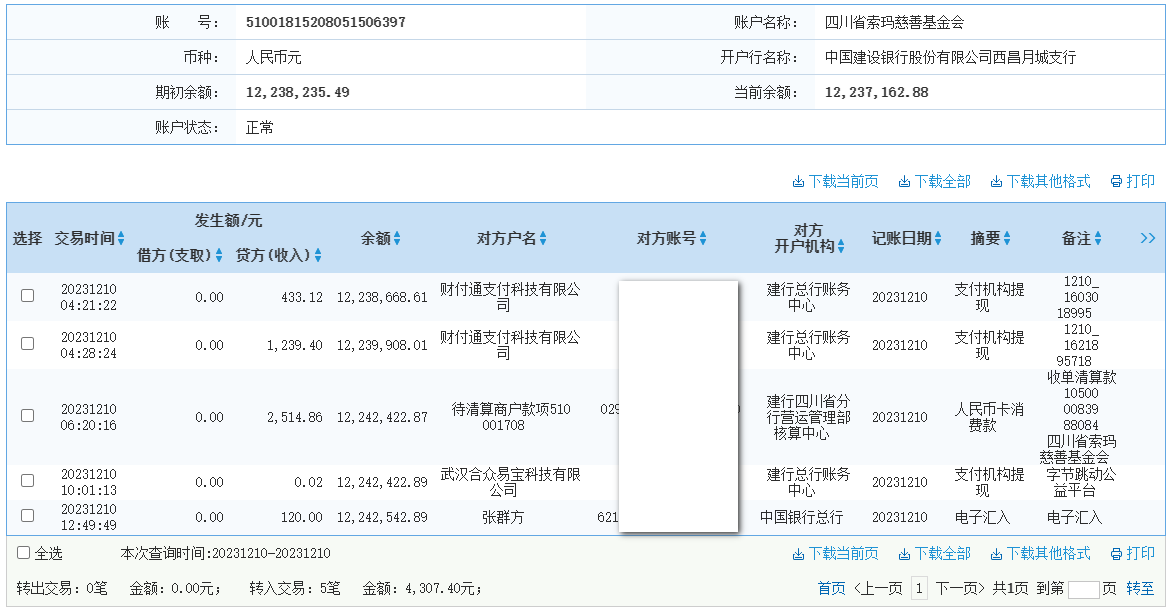This screenshot has width=1167, height=610.
Task: Click the page number input field
Action: point(1084,589)
